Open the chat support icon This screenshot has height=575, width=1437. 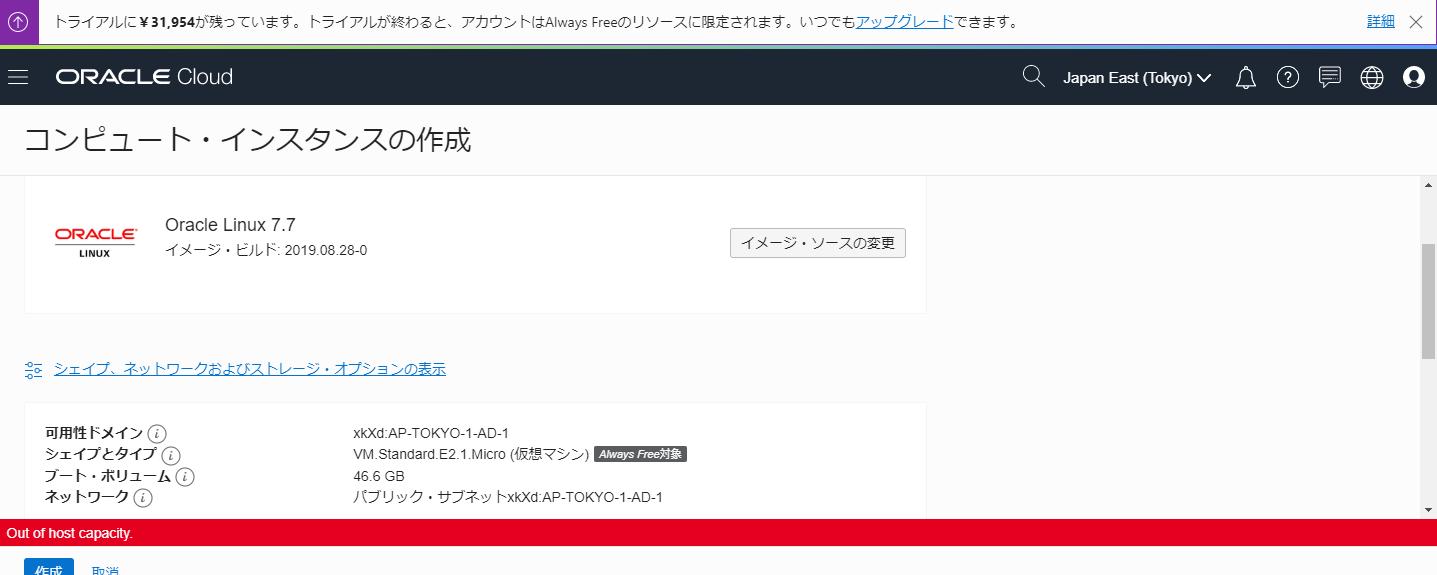coord(1330,77)
